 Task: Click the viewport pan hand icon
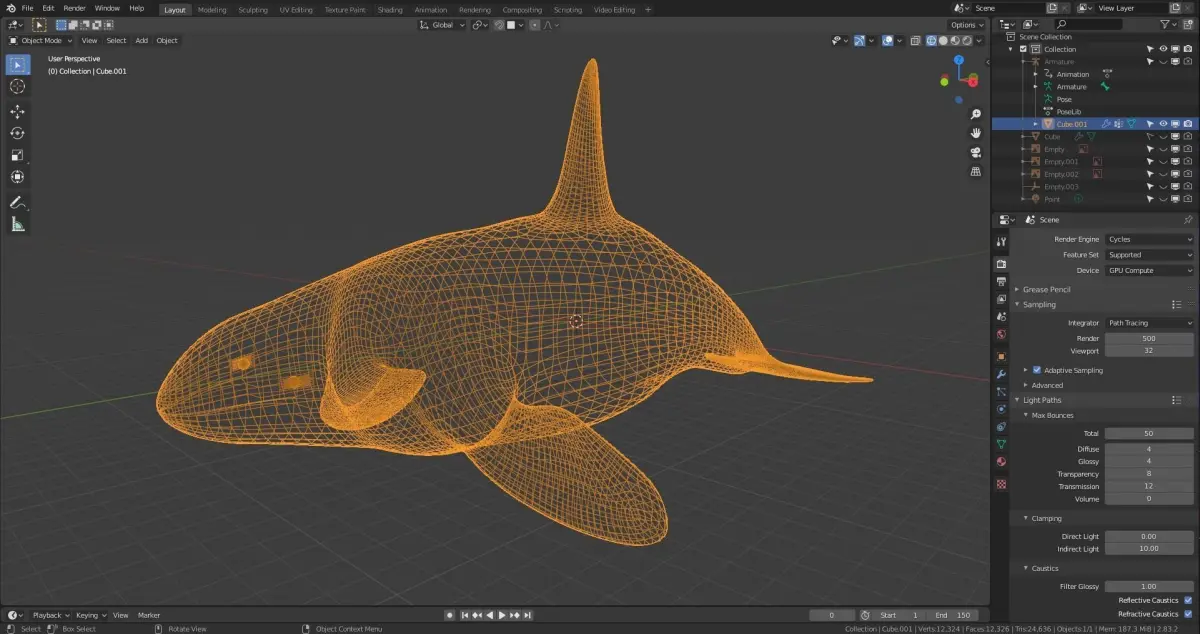coord(976,133)
